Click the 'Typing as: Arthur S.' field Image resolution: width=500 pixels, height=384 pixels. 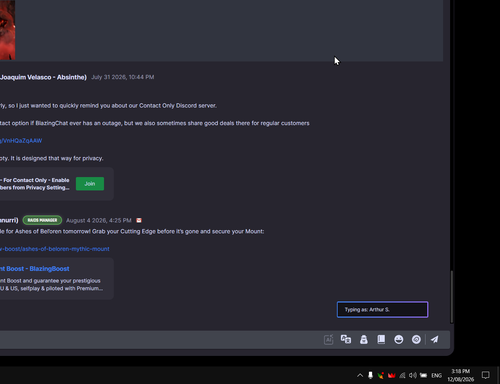pyautogui.click(x=382, y=310)
